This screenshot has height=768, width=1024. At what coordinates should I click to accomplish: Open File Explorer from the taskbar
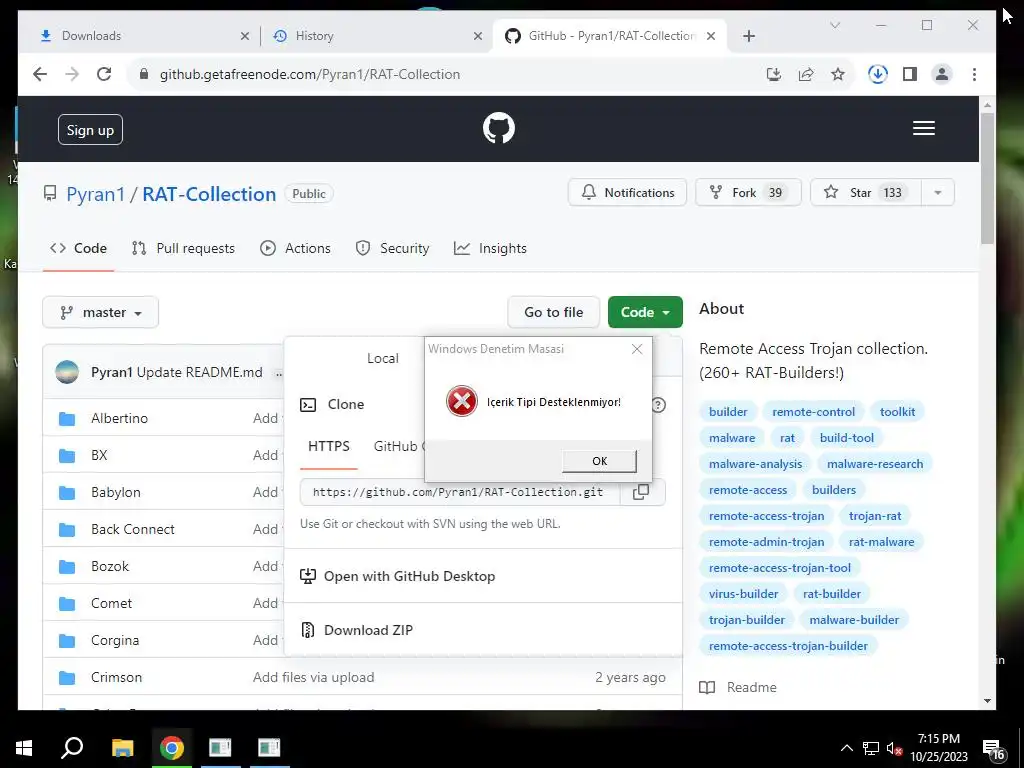tap(122, 748)
